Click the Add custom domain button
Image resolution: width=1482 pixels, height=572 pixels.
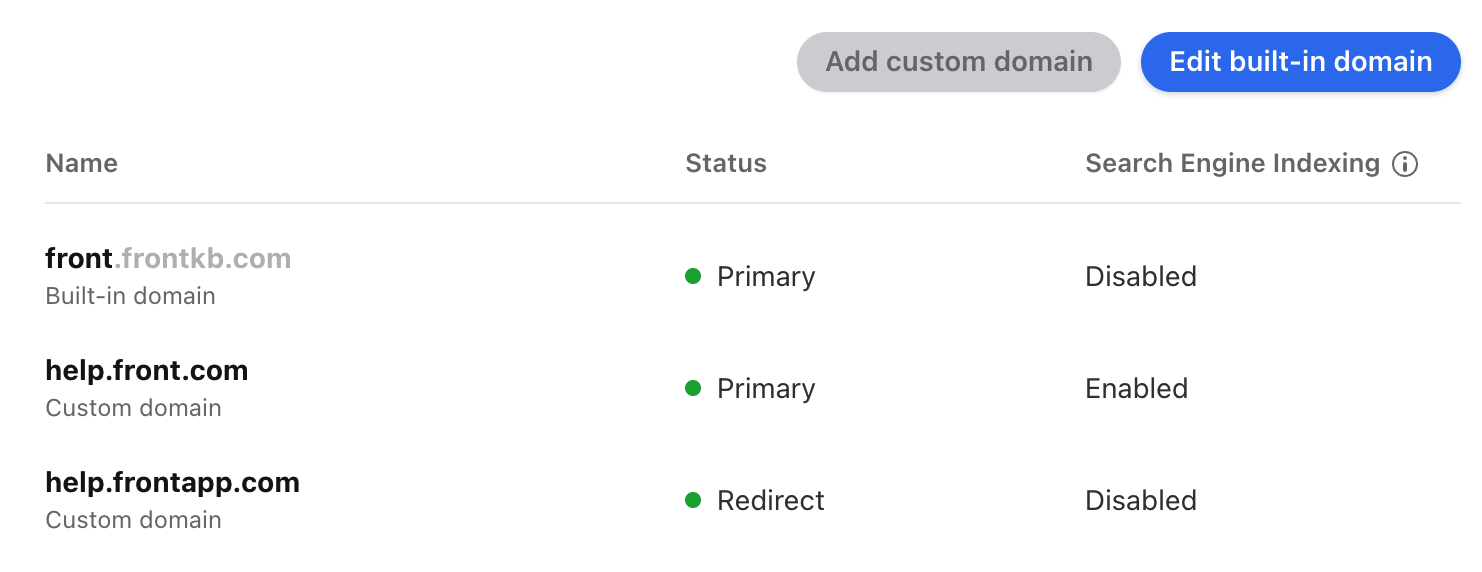click(x=959, y=62)
